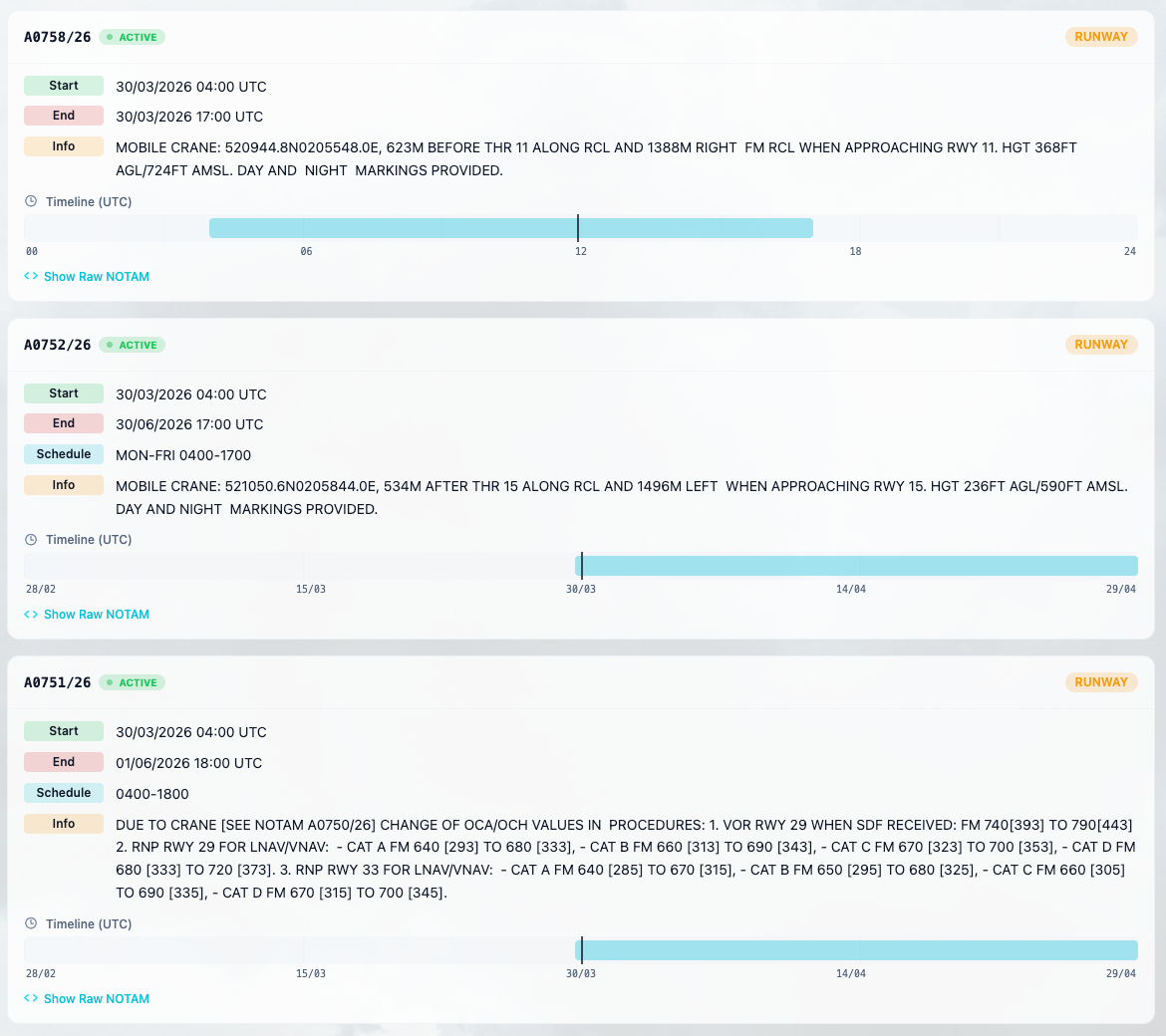Toggle the ACTIVE badge on A0751/26
1166x1036 pixels.
133,682
